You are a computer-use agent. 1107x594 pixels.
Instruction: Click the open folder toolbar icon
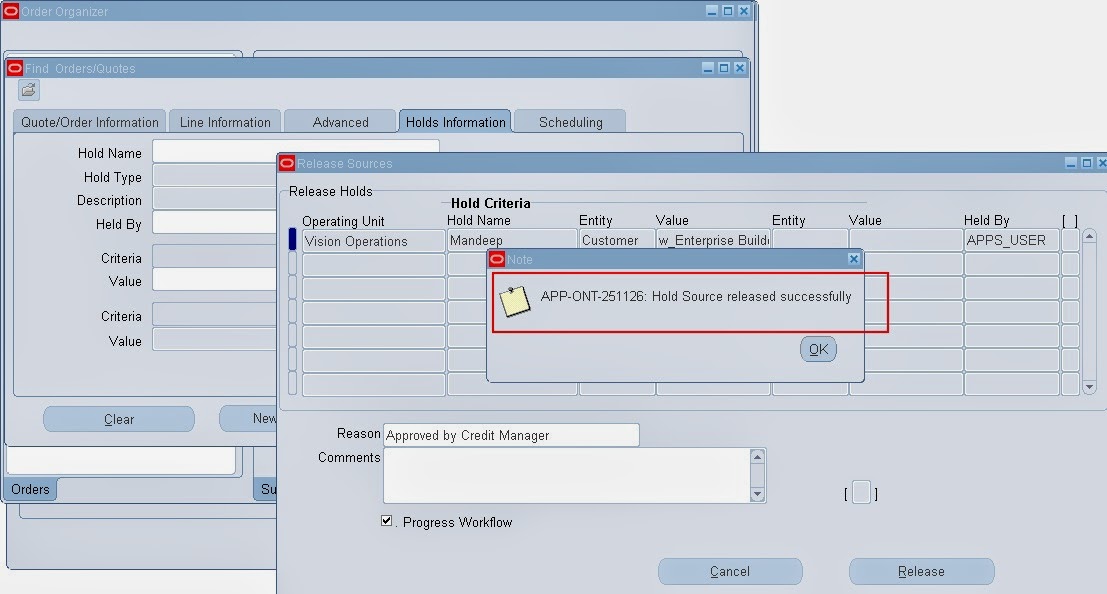(x=28, y=90)
